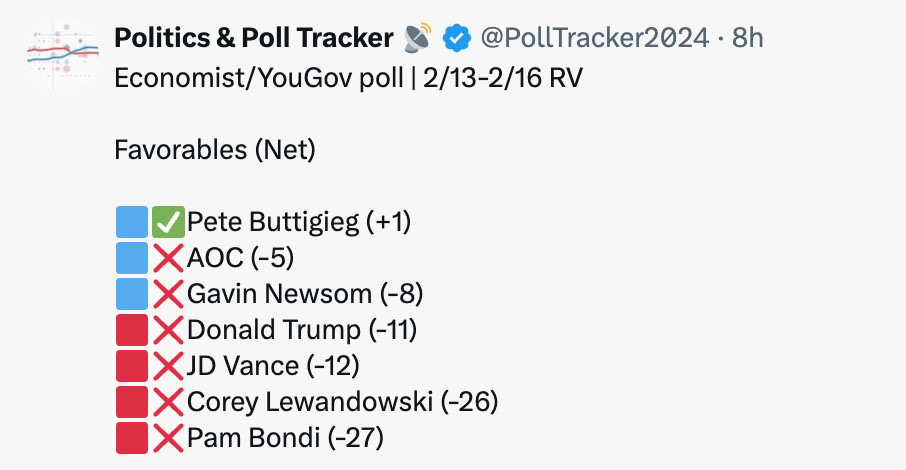Click the blue verified badge icon
This screenshot has height=470, width=906.
click(457, 39)
